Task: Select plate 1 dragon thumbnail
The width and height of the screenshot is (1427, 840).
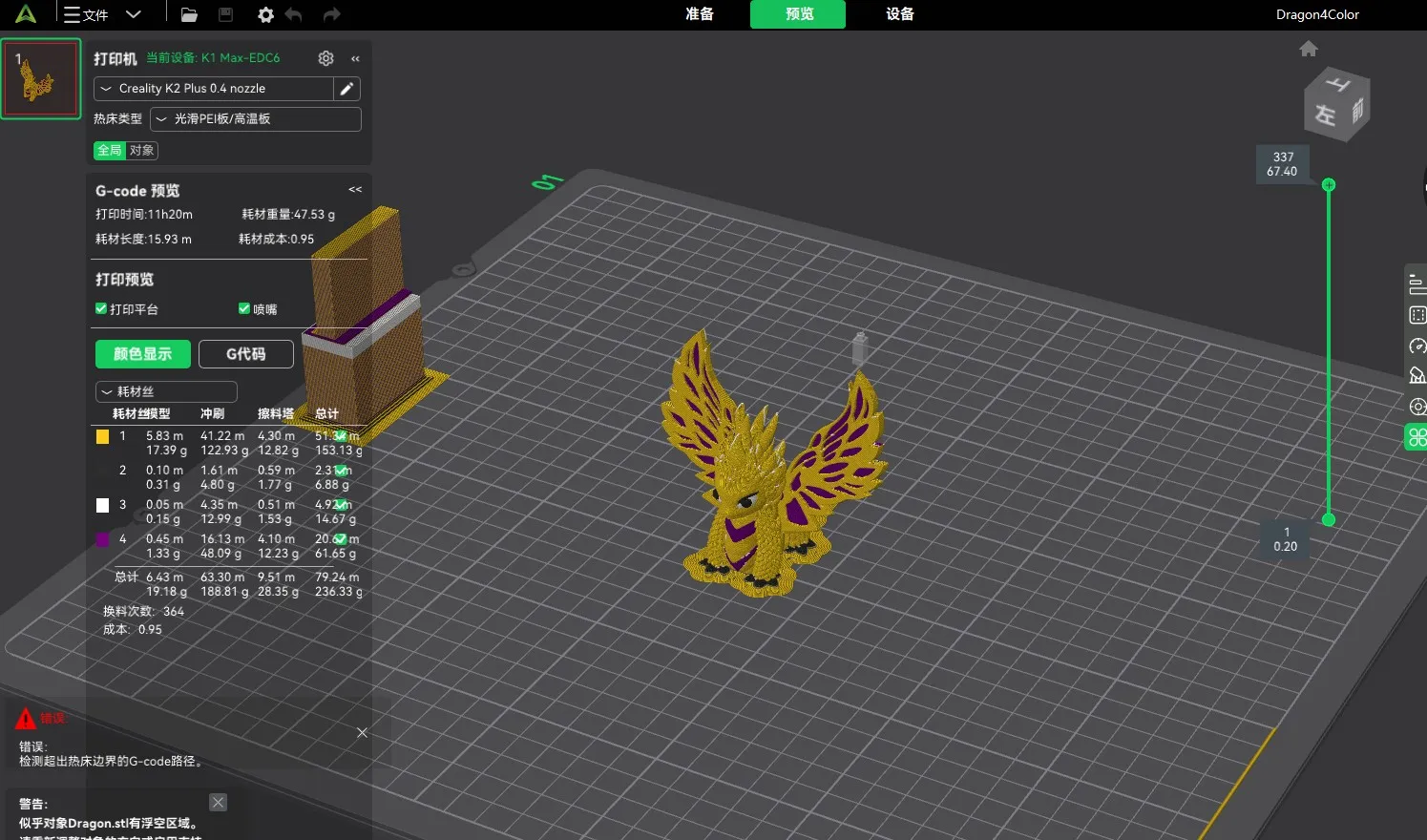Action: [40, 79]
